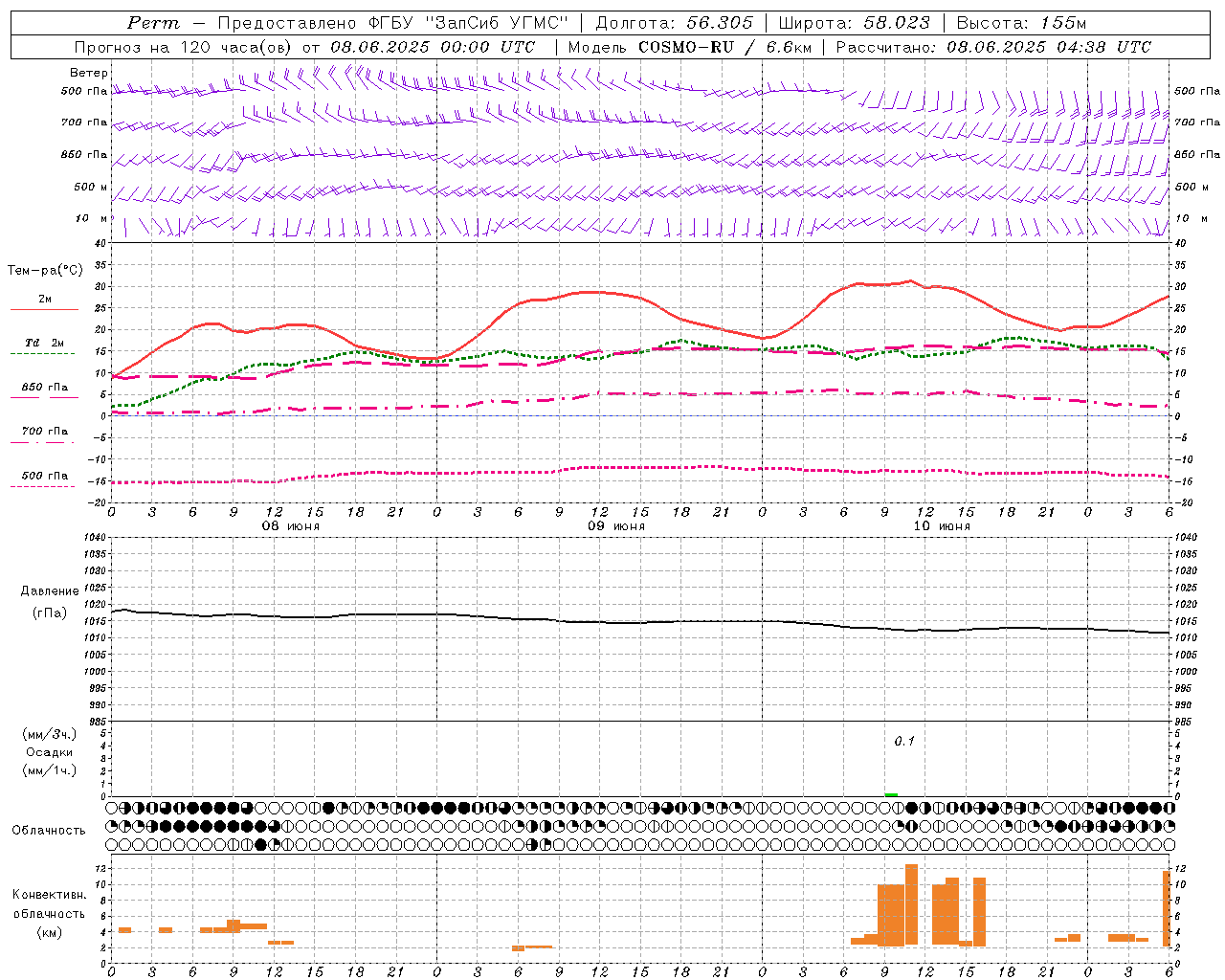Click the 'Td 2м' dew point legend entry
The width and height of the screenshot is (1225, 980).
44,343
